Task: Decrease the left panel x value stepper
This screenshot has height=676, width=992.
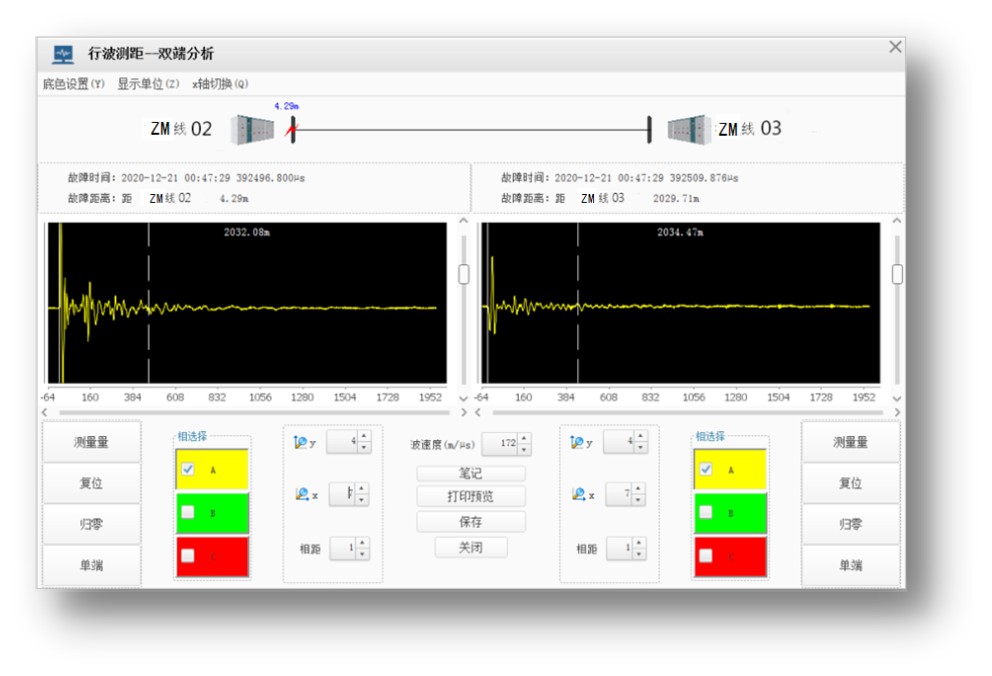Action: tap(362, 500)
